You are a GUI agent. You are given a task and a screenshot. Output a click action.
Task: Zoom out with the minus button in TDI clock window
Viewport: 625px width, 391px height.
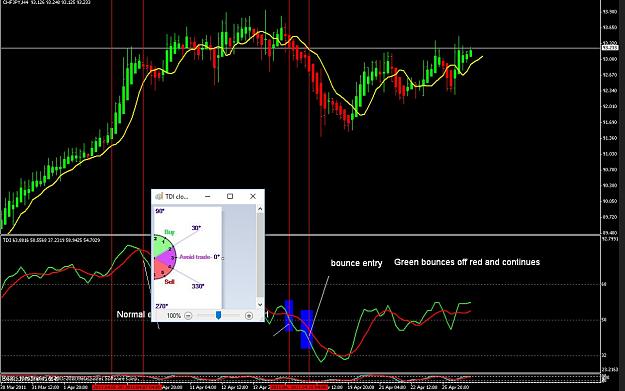188,316
